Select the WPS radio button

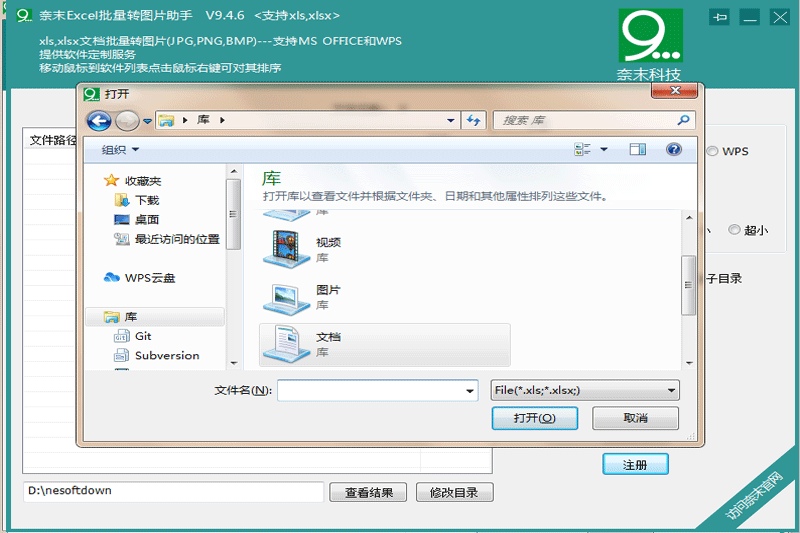pos(712,152)
